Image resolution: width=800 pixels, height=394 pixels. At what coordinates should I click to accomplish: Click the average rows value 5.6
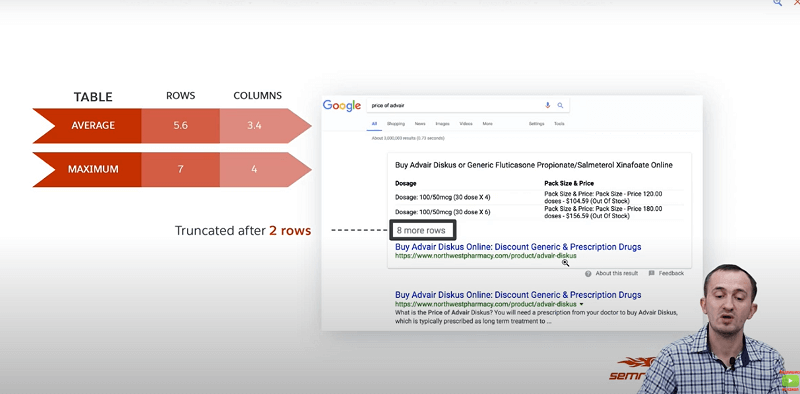[180, 126]
